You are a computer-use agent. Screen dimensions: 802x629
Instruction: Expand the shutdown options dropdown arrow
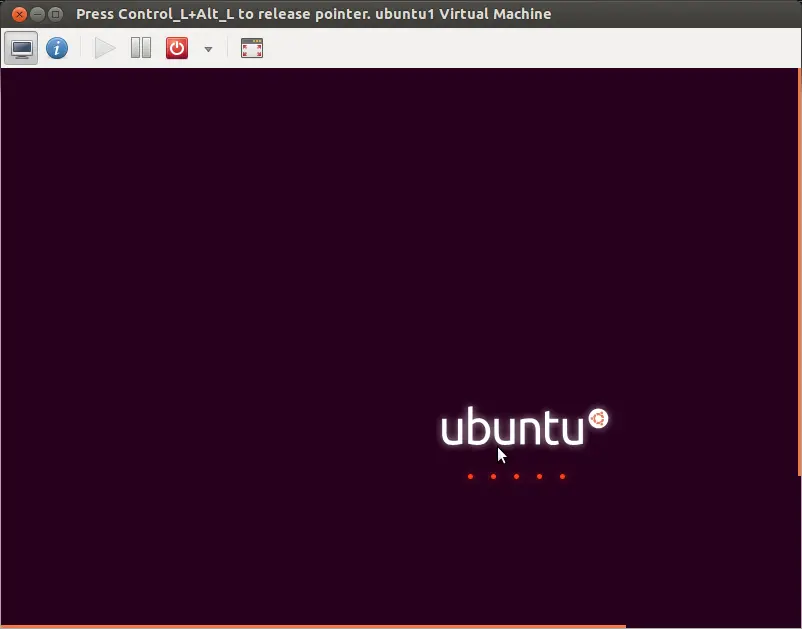[x=208, y=49]
